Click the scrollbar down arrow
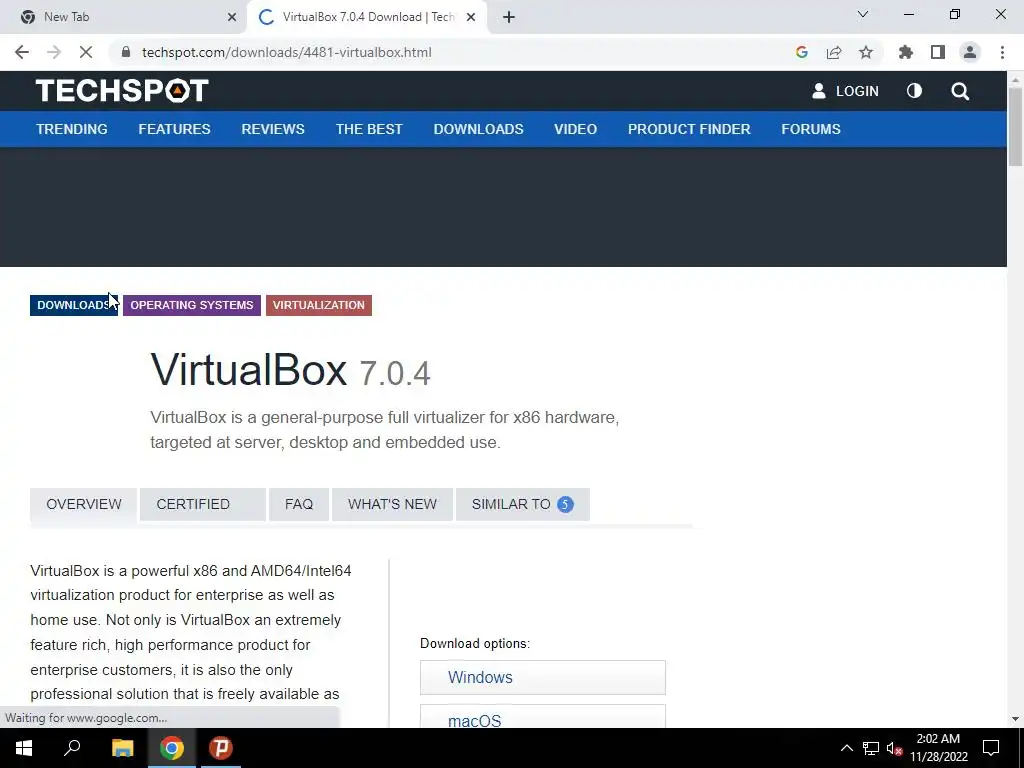Viewport: 1024px width, 768px height. [x=1015, y=719]
